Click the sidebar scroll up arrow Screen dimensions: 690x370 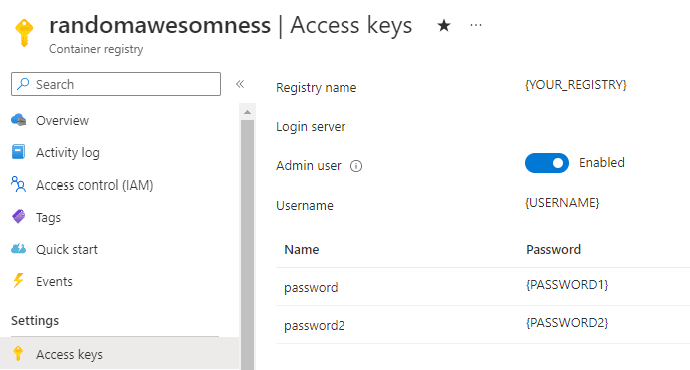pyautogui.click(x=247, y=112)
